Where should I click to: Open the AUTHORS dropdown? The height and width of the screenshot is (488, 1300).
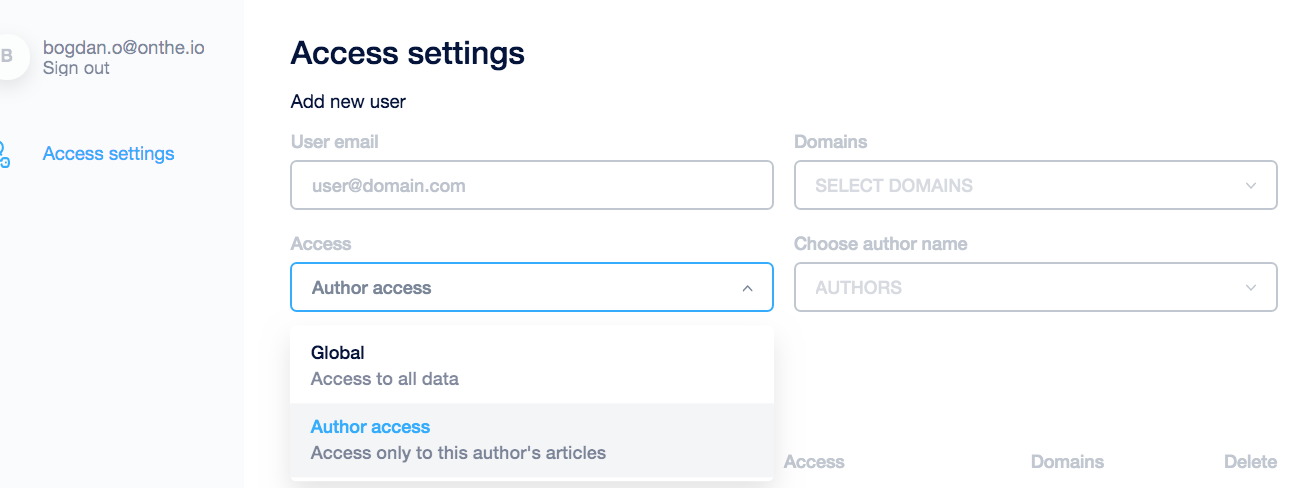point(1036,287)
